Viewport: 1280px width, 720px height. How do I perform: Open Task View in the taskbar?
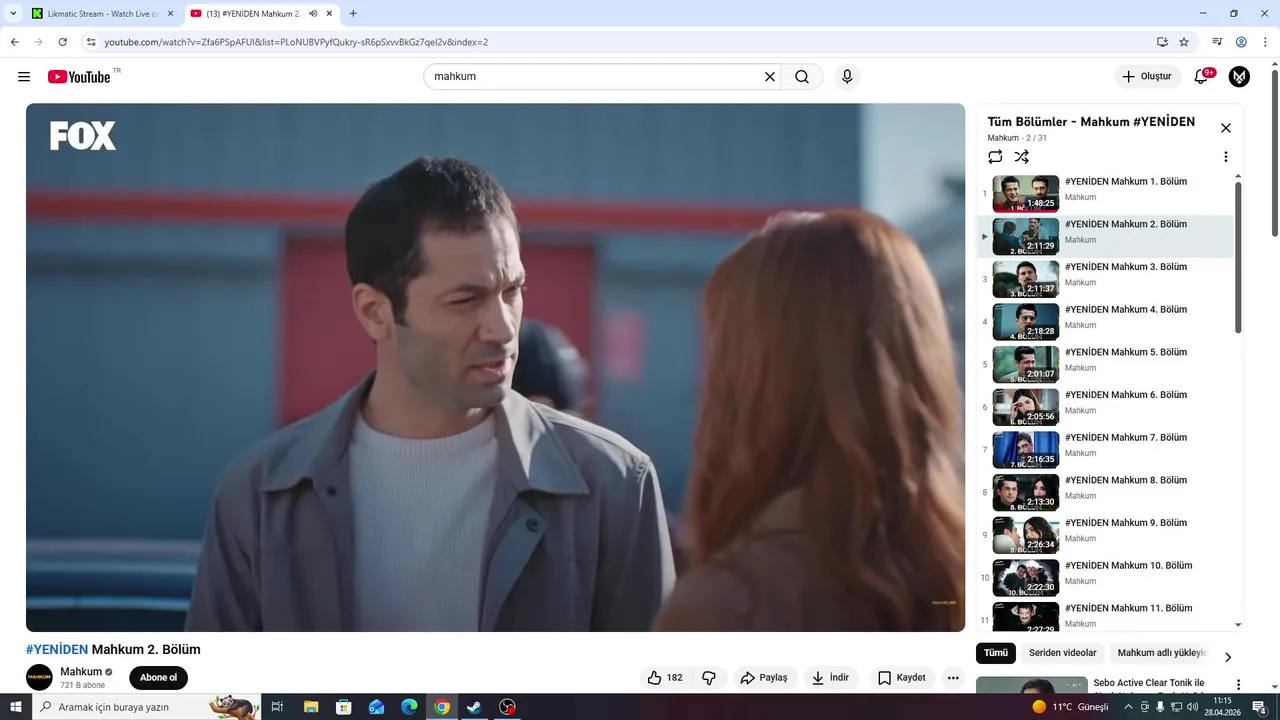coord(277,707)
